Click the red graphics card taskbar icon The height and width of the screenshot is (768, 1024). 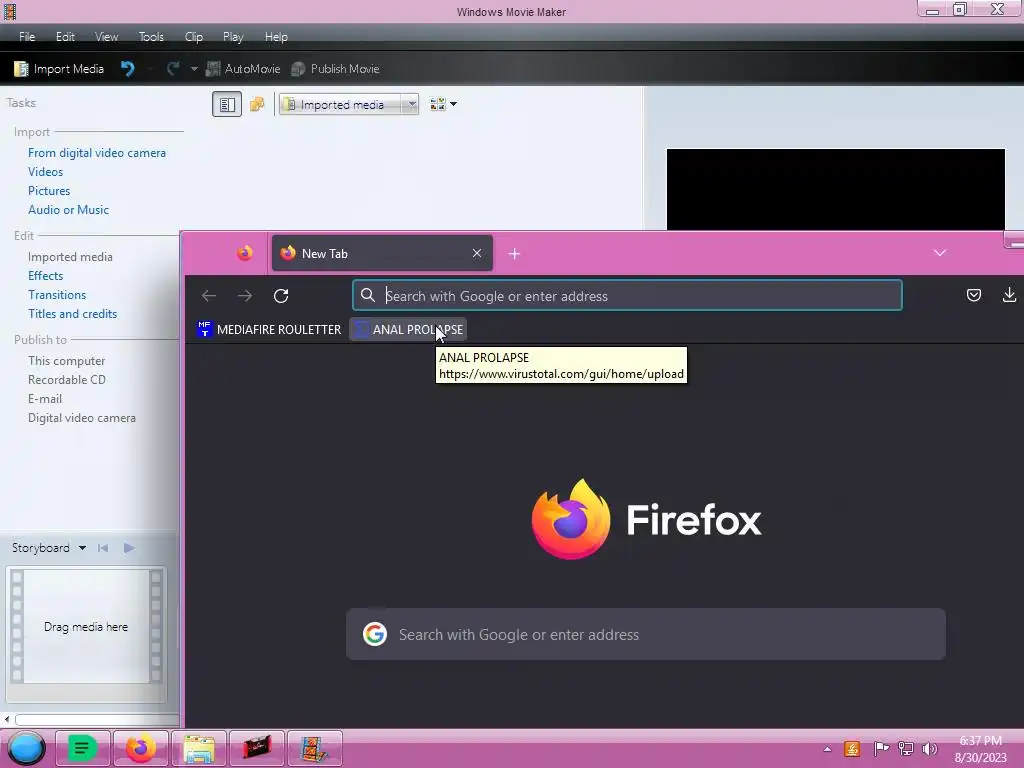[257, 748]
